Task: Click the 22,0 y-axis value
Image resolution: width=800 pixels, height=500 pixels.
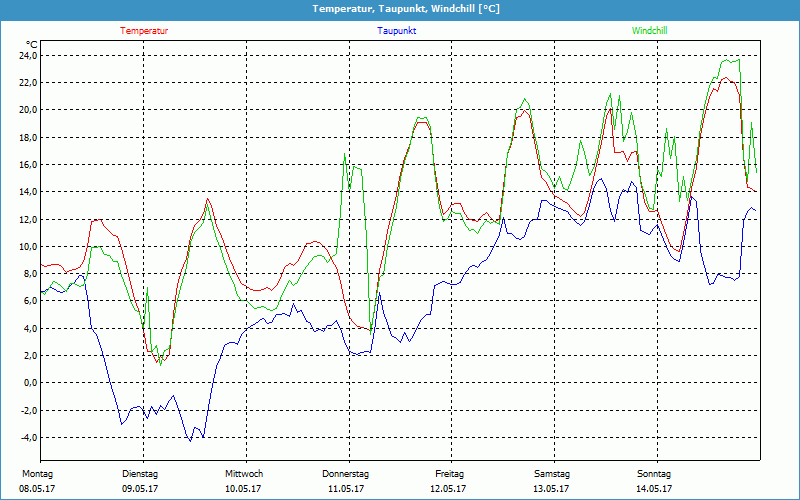Action: [29, 83]
